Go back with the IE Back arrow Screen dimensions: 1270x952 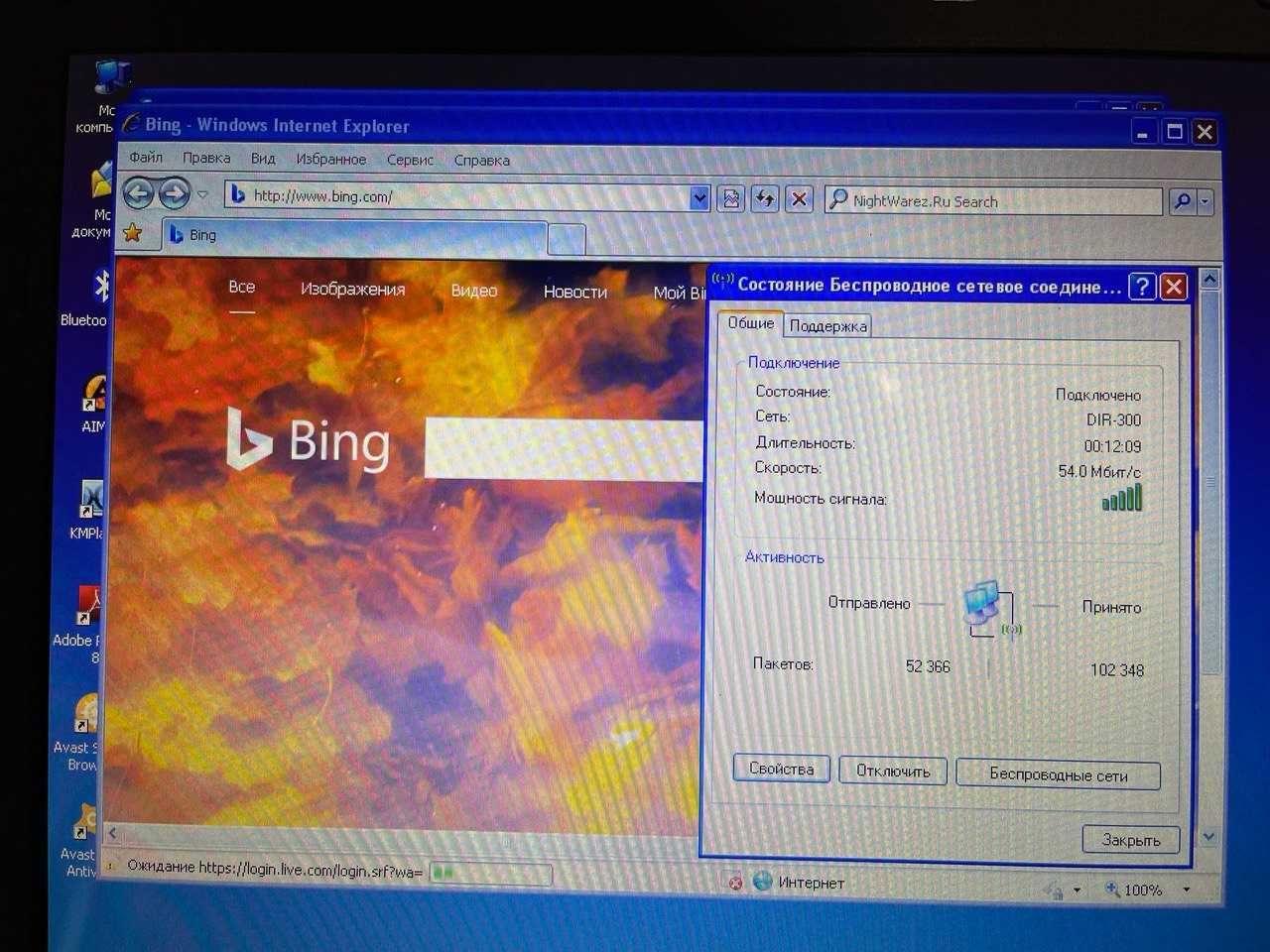[138, 193]
